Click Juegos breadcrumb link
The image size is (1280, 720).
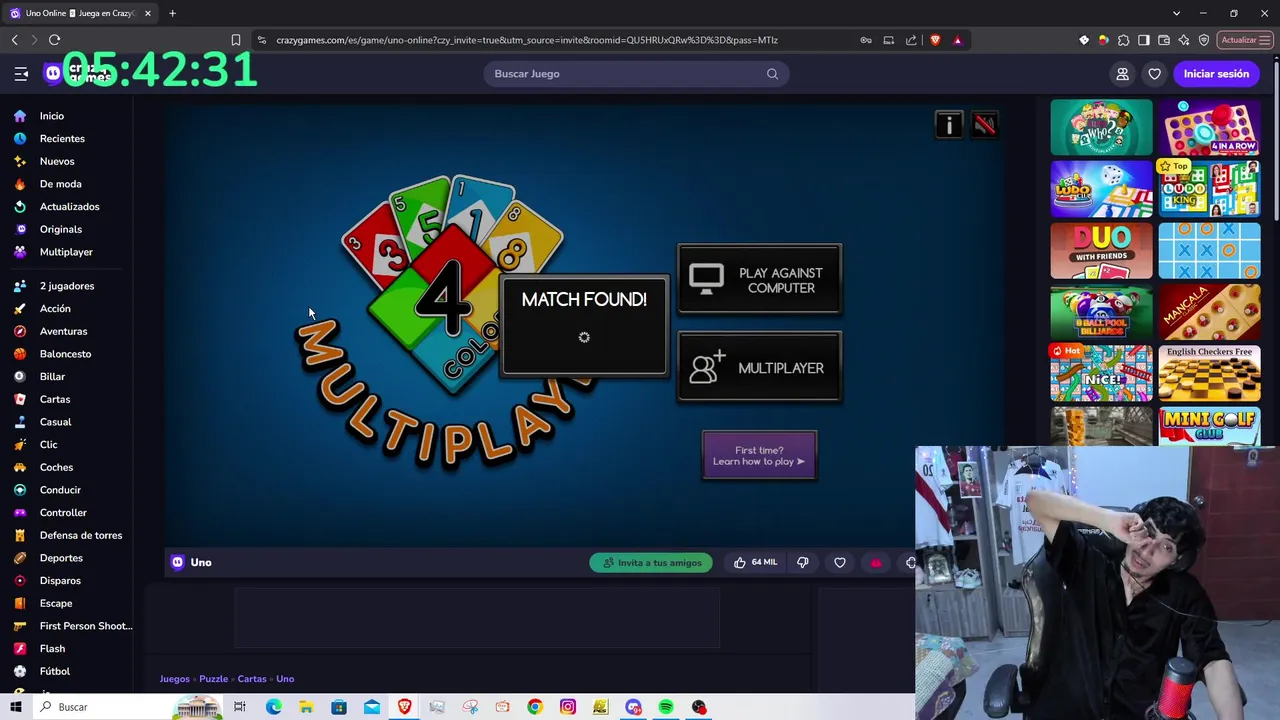pyautogui.click(x=174, y=679)
